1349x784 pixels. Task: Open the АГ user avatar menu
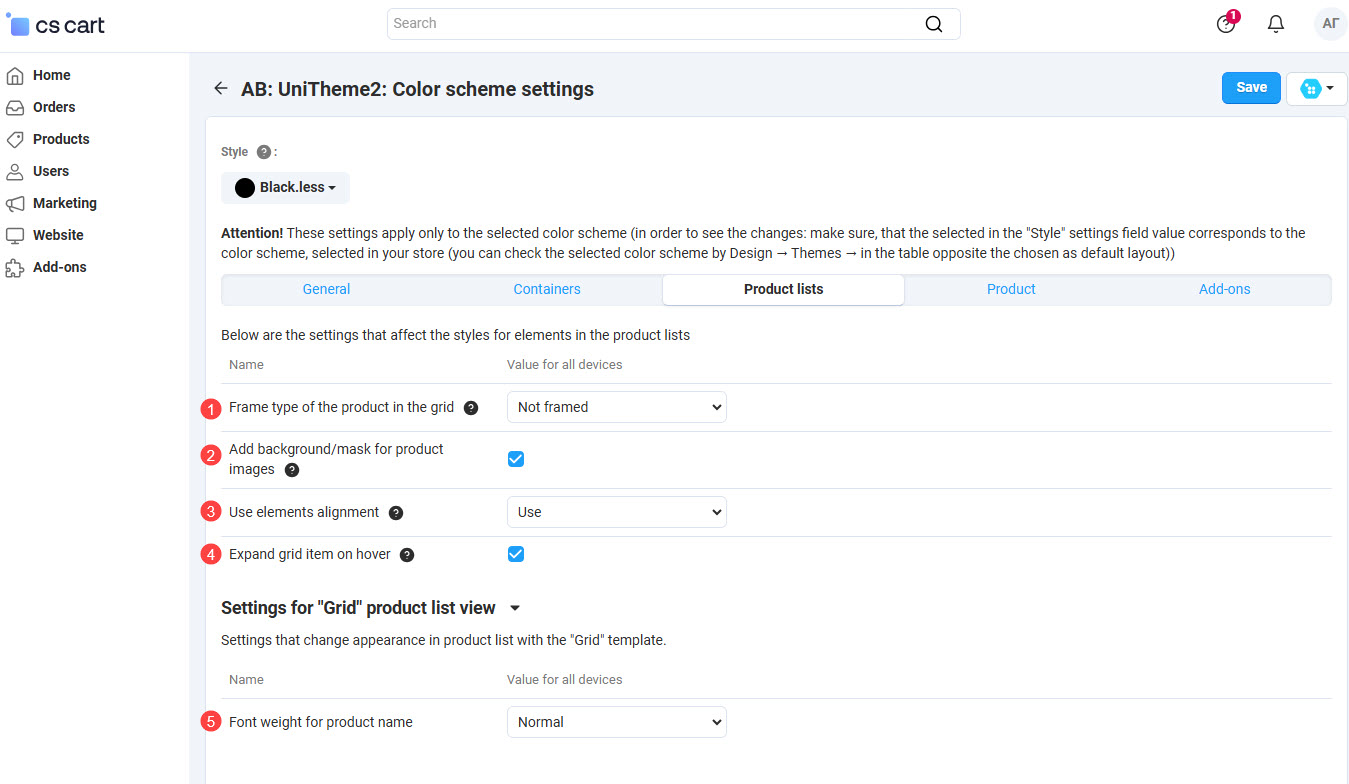click(1331, 24)
